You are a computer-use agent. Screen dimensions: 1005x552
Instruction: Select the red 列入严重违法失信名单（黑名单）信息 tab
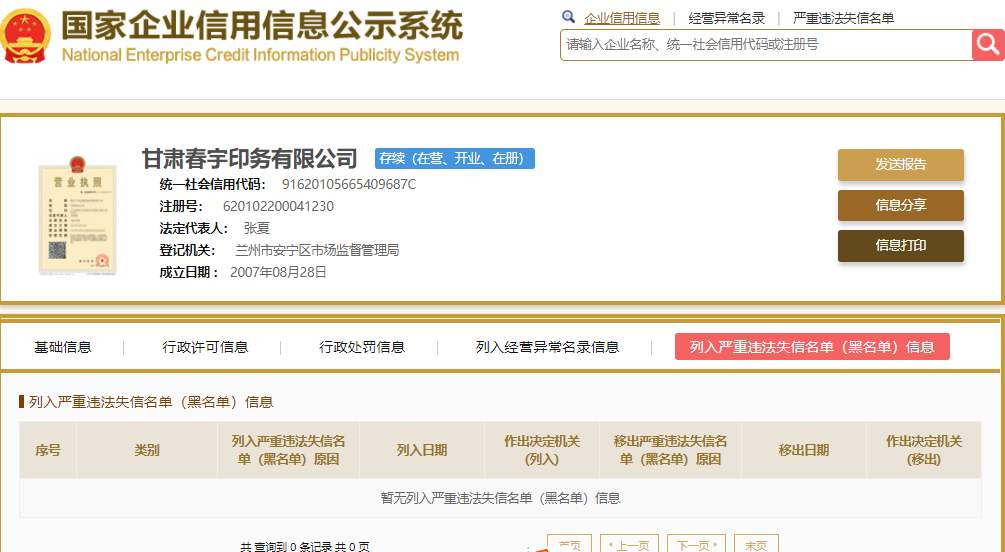[812, 347]
